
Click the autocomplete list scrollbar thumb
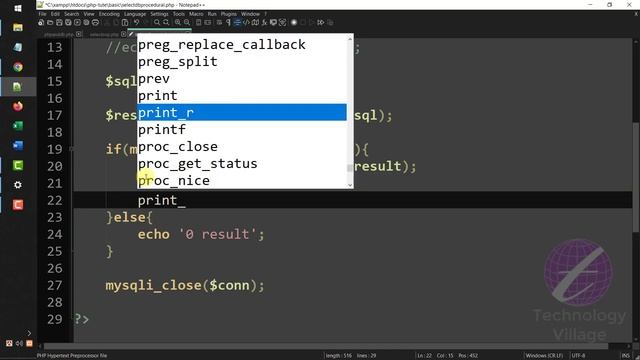click(x=350, y=168)
